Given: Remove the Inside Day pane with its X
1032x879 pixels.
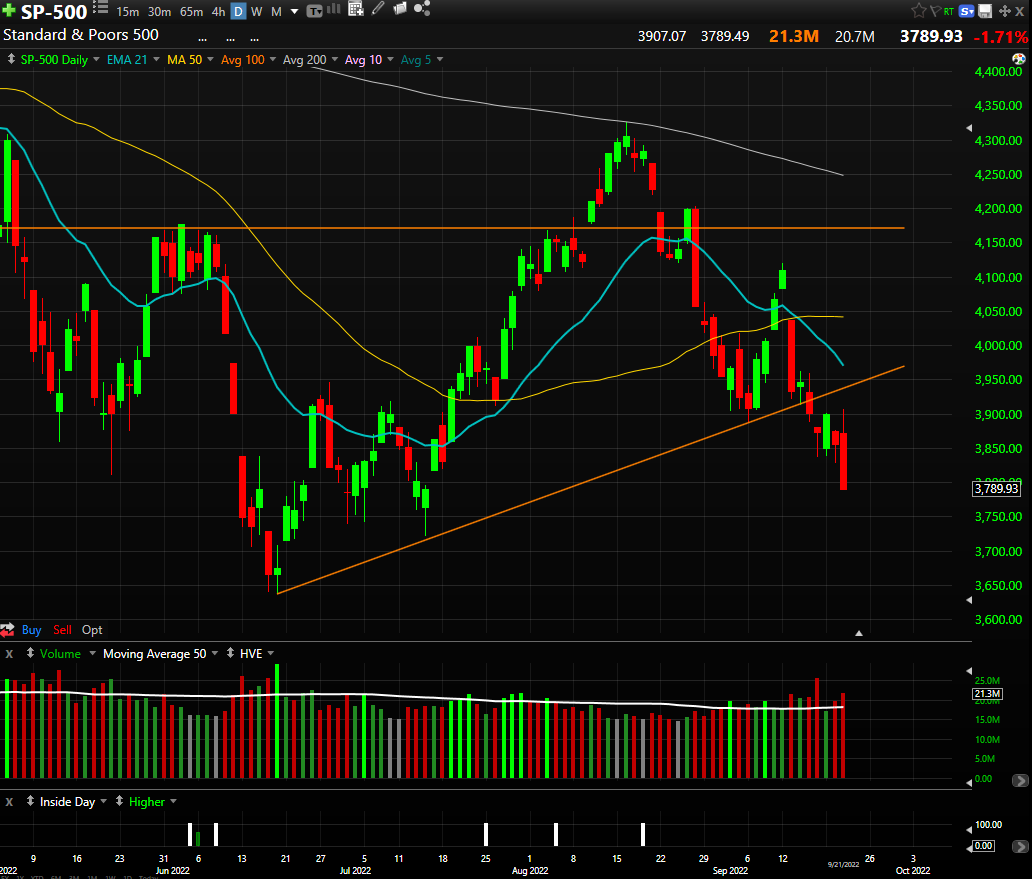Looking at the screenshot, I should click(x=9, y=802).
